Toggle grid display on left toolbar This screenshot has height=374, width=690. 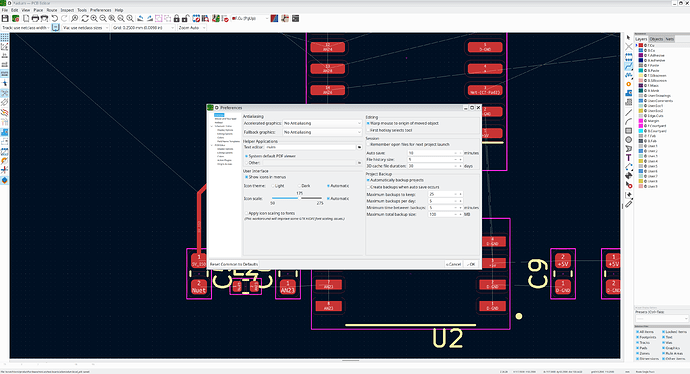pos(4,37)
